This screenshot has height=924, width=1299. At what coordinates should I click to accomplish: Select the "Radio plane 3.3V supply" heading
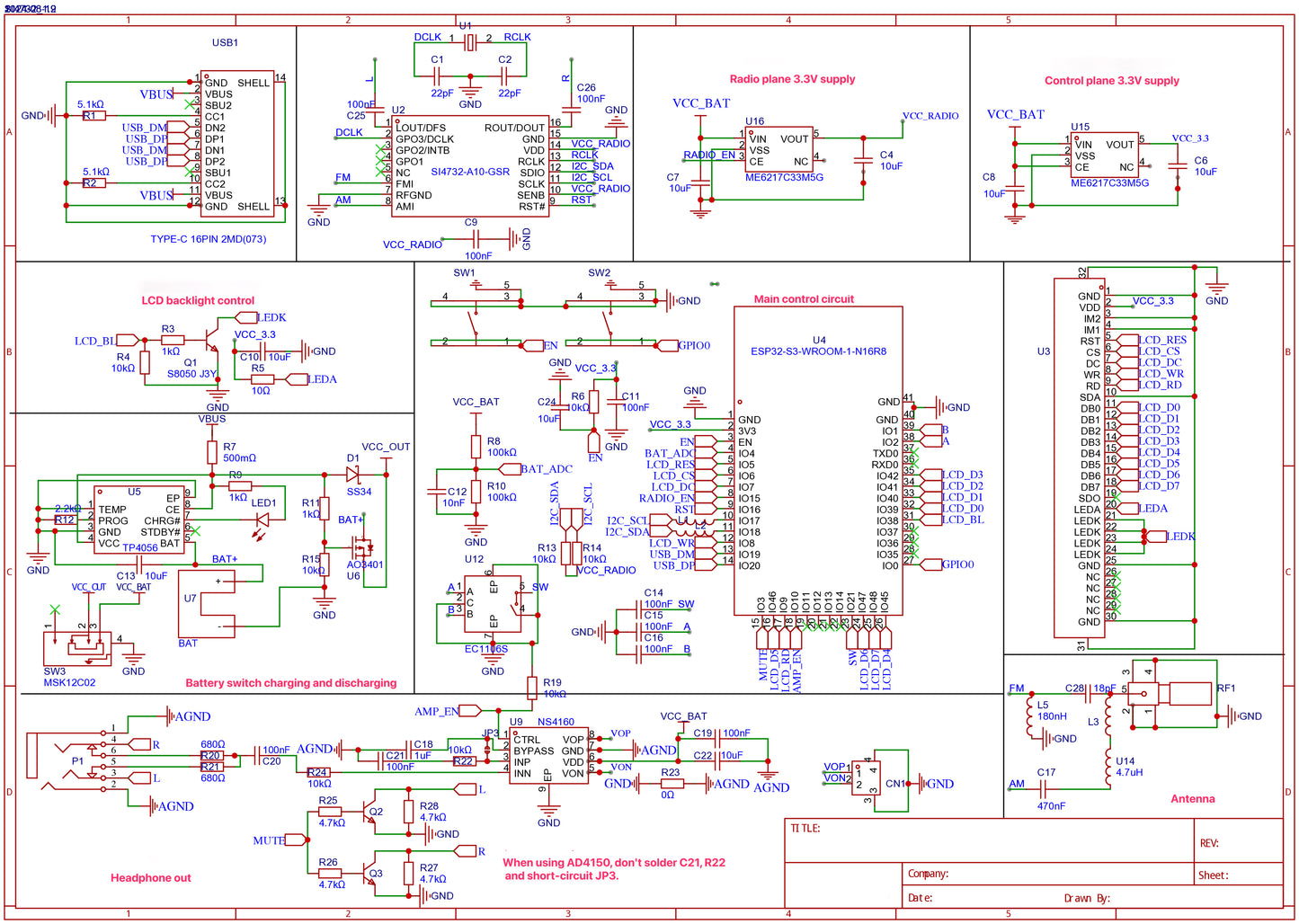[x=792, y=79]
